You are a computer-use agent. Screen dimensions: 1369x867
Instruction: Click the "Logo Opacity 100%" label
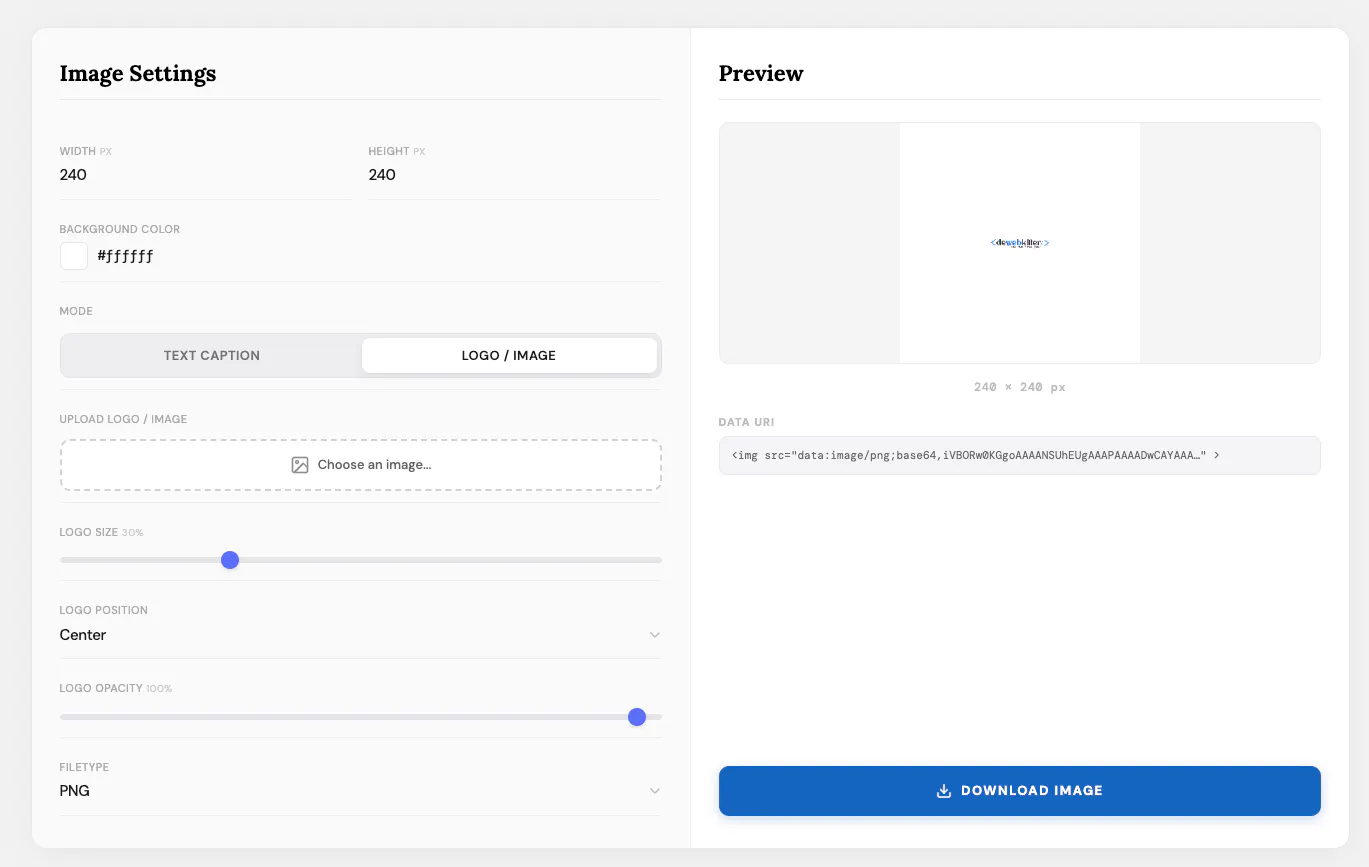click(x=116, y=688)
